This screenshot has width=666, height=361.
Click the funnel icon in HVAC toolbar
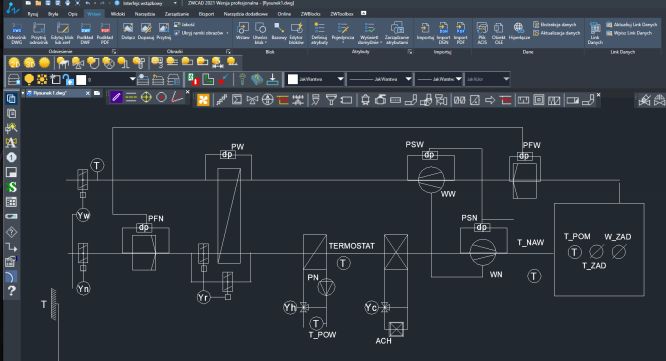pos(331,100)
